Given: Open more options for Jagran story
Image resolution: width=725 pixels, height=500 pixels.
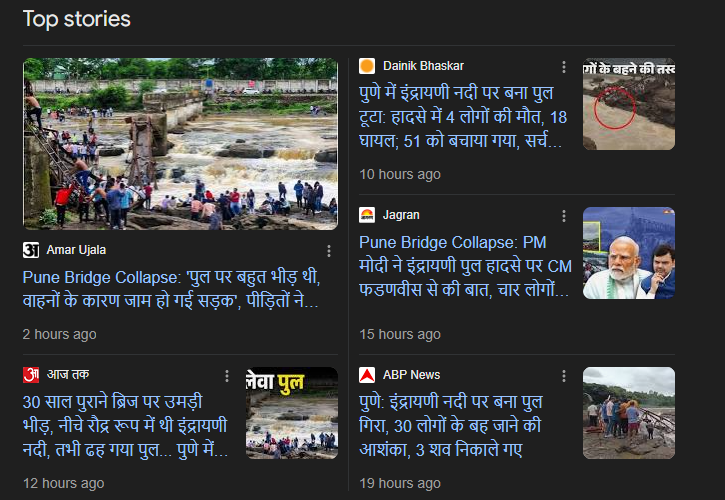Looking at the screenshot, I should point(564,216).
